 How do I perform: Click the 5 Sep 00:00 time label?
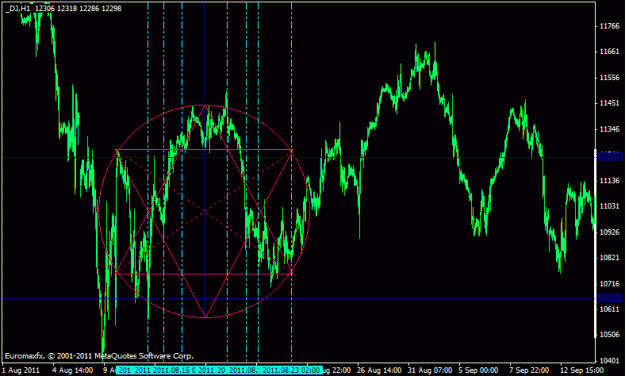pyautogui.click(x=478, y=370)
